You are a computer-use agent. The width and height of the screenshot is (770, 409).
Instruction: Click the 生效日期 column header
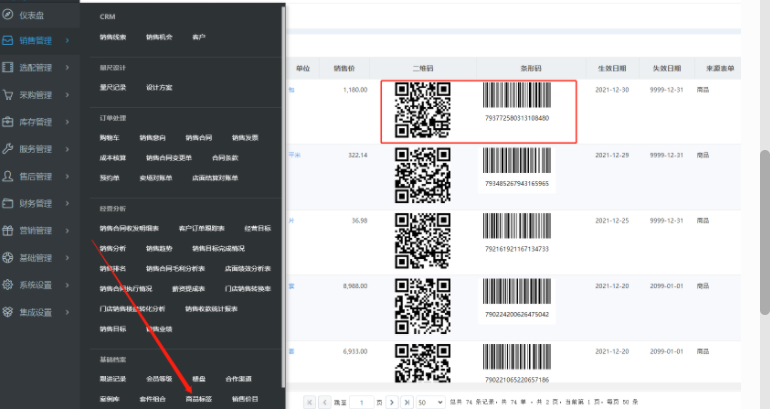[x=612, y=68]
